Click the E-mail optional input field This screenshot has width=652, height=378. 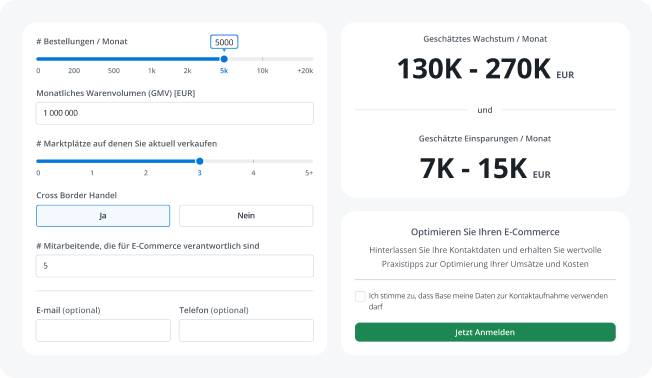(103, 331)
